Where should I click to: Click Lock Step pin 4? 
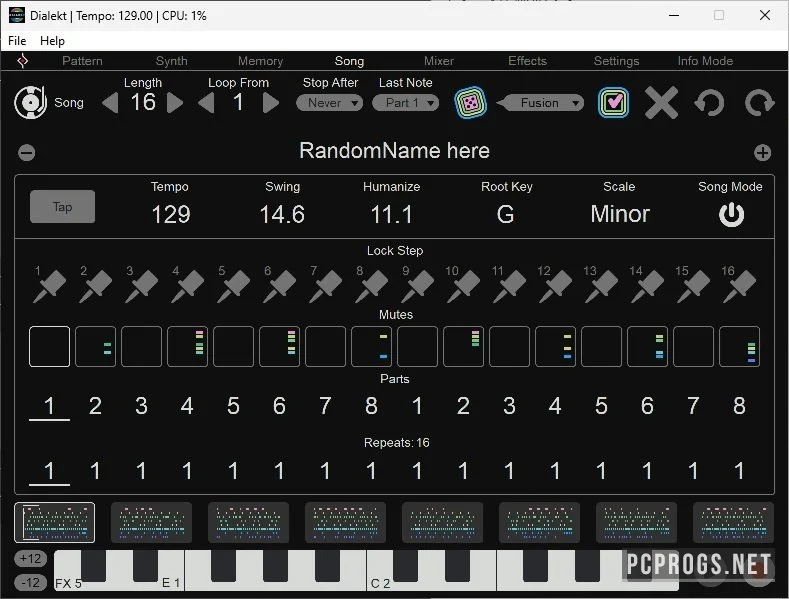[187, 286]
